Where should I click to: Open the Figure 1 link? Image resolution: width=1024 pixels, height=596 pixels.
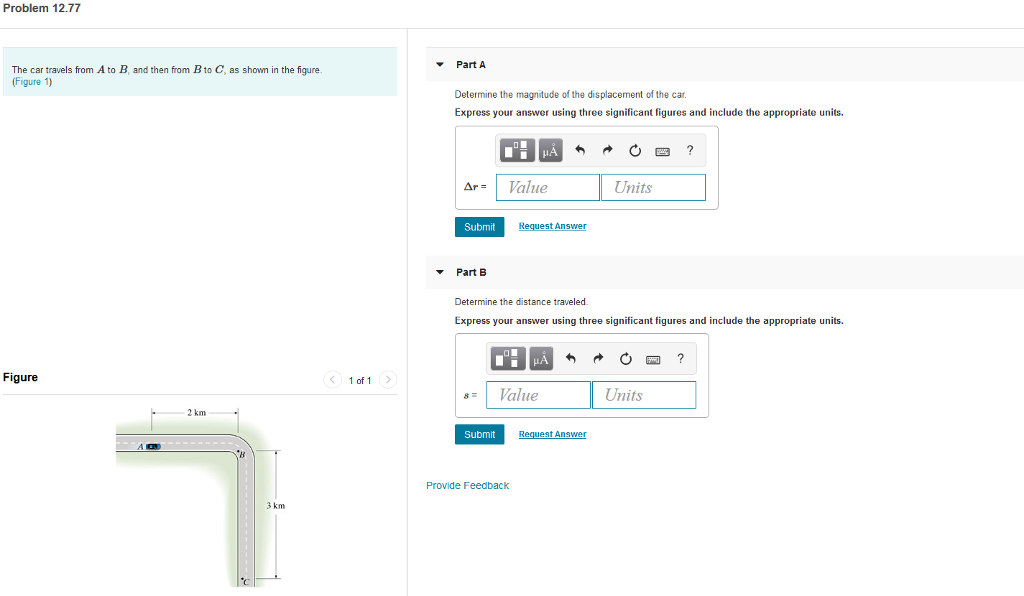click(x=32, y=82)
